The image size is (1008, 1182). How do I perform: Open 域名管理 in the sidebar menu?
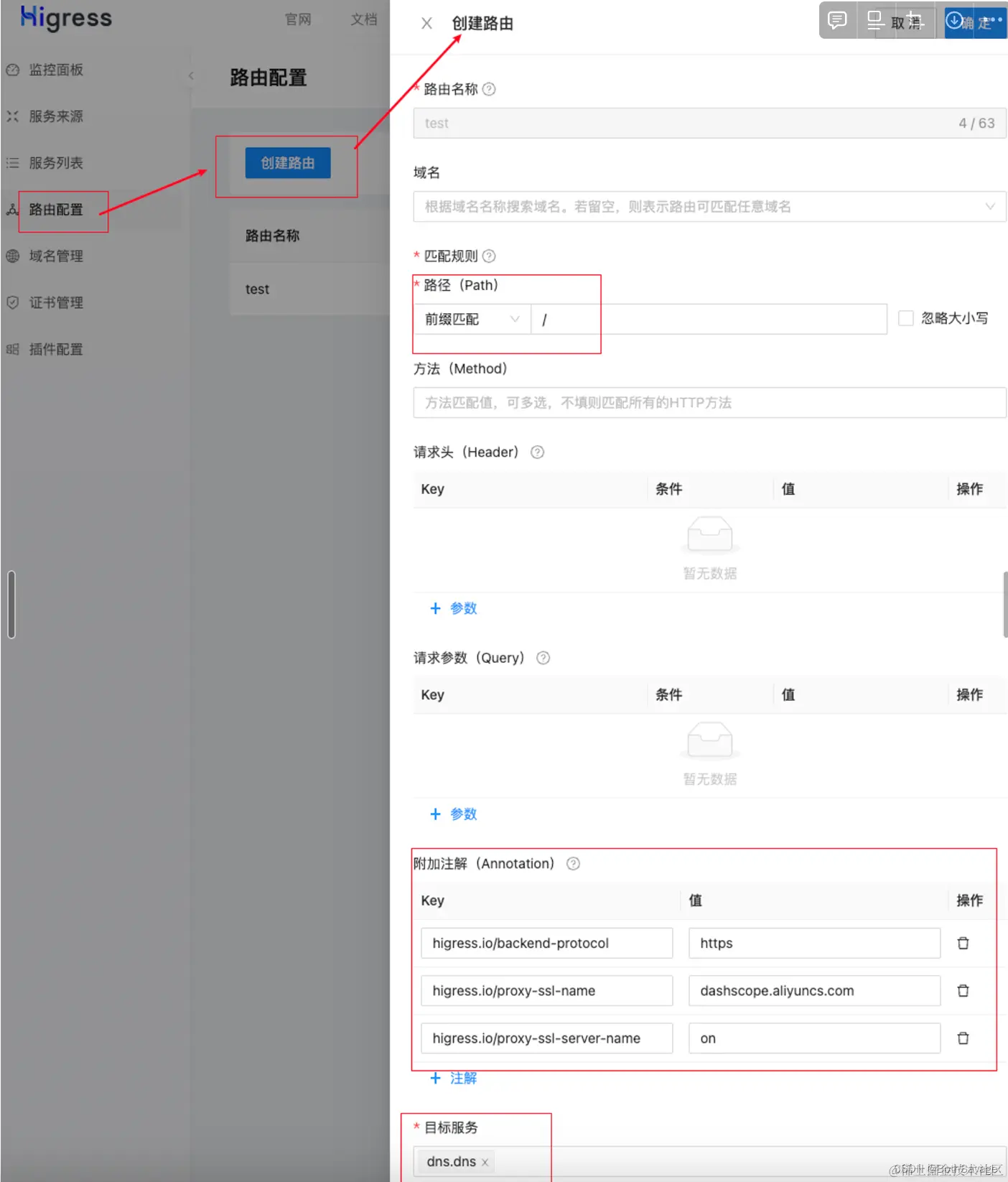56,256
